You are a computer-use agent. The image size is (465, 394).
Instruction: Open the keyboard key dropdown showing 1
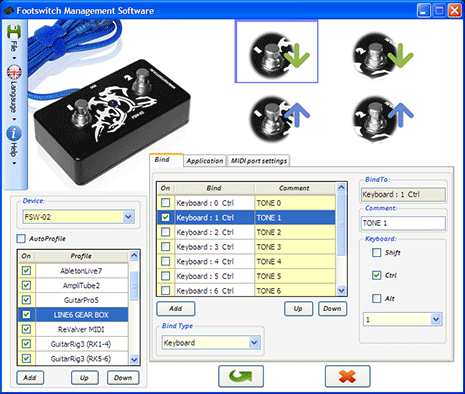(436, 320)
